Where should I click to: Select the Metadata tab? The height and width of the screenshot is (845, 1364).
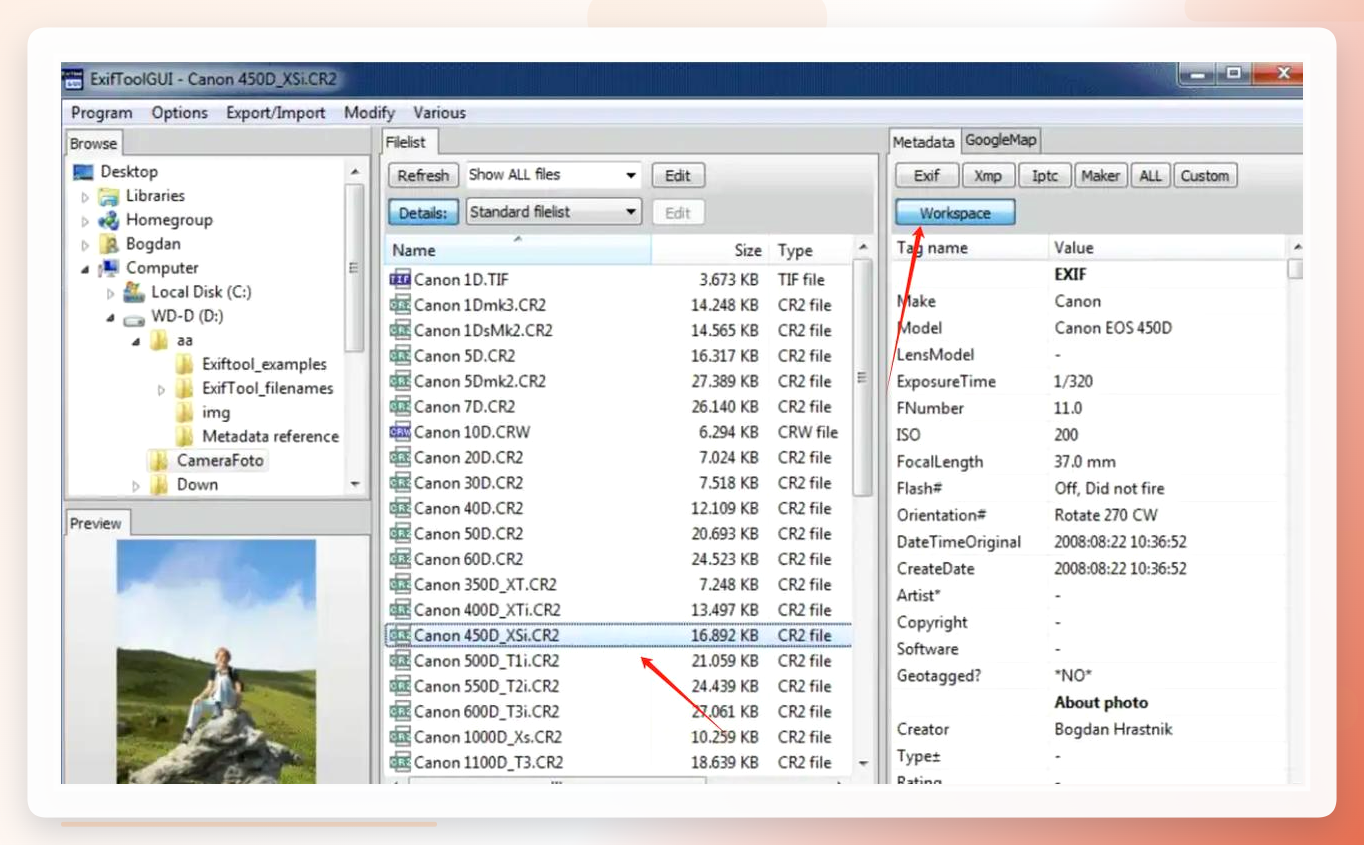coord(924,142)
